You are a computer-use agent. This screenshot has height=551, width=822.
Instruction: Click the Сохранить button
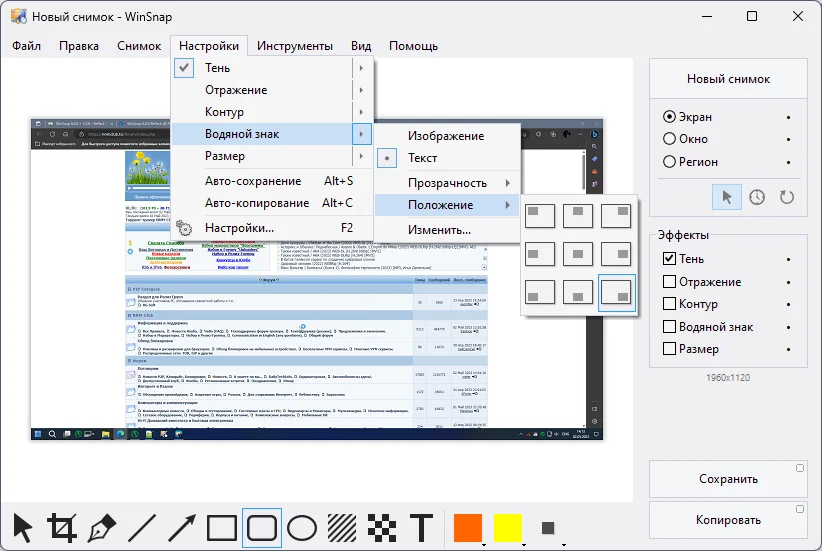pyautogui.click(x=728, y=479)
